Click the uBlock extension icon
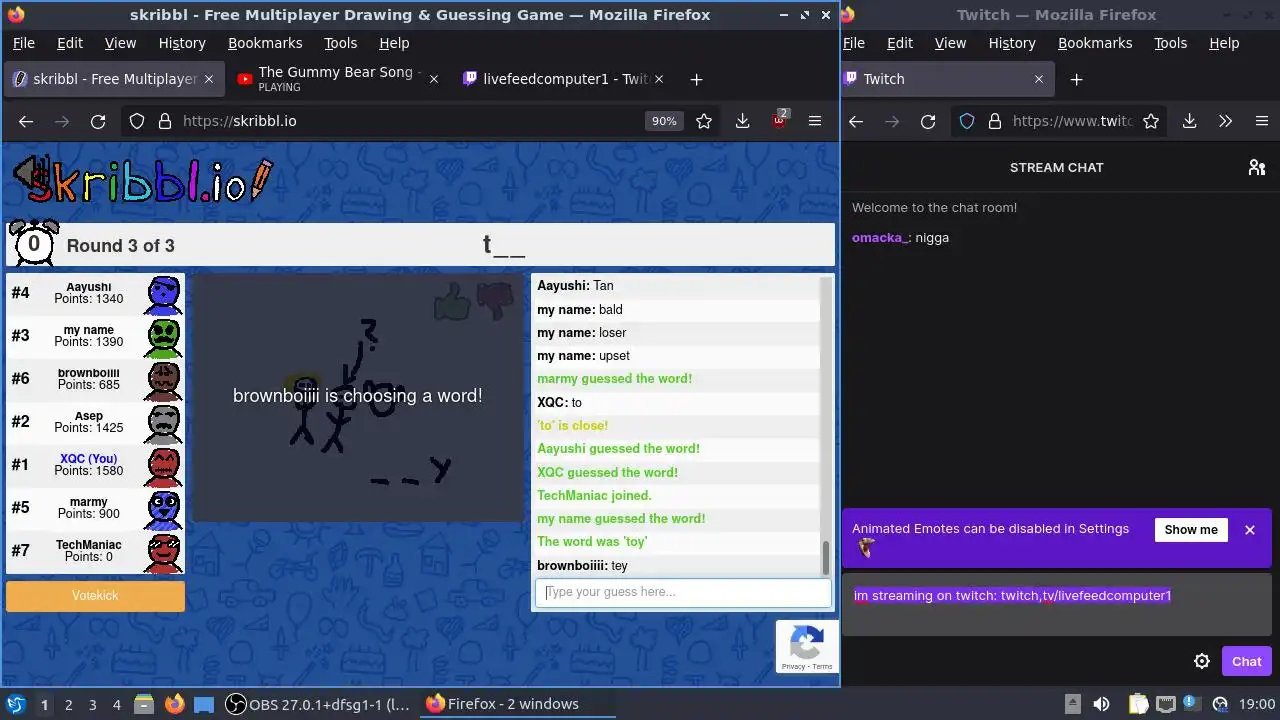1280x720 pixels. (x=779, y=121)
